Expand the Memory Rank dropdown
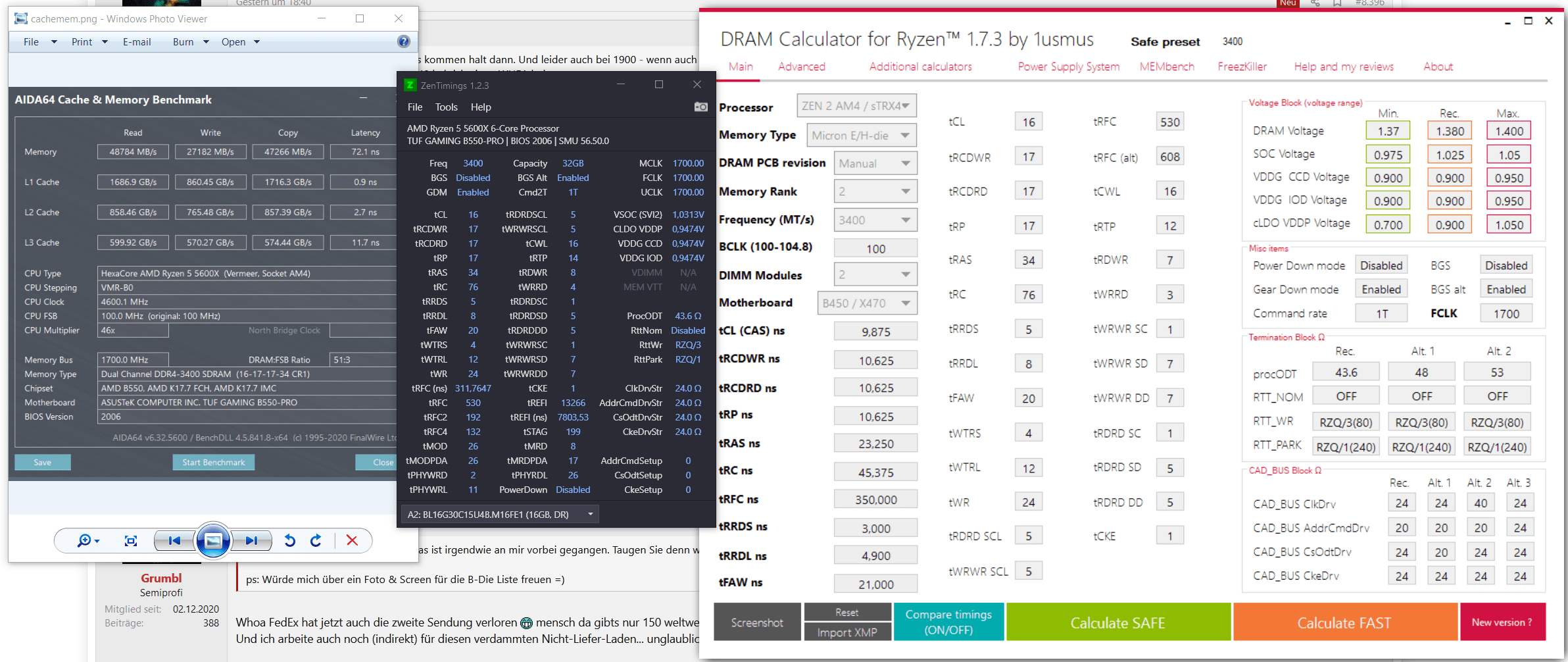Image resolution: width=1568 pixels, height=662 pixels. tap(875, 191)
